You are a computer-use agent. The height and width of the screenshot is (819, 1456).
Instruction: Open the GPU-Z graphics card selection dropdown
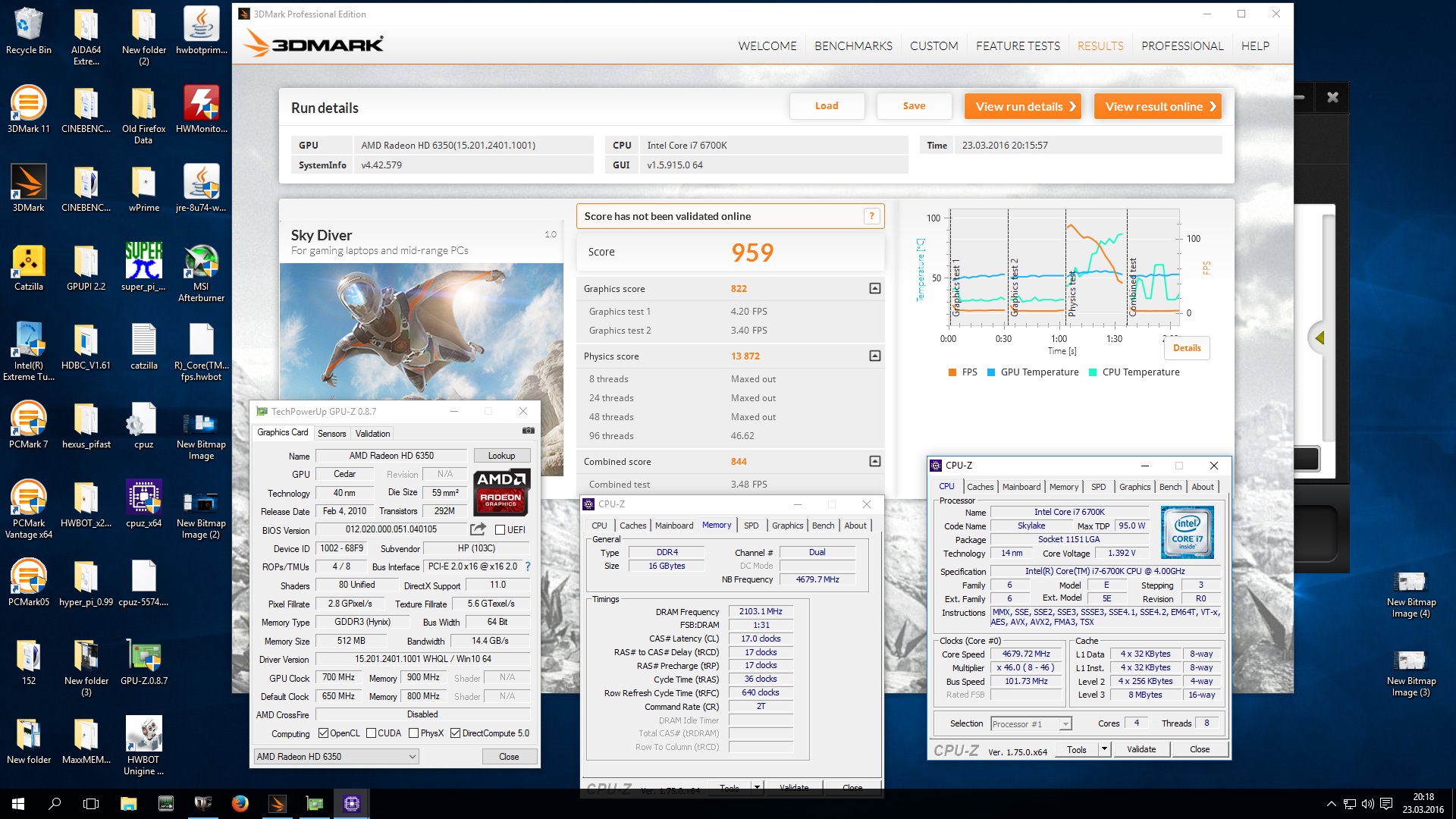coord(336,757)
